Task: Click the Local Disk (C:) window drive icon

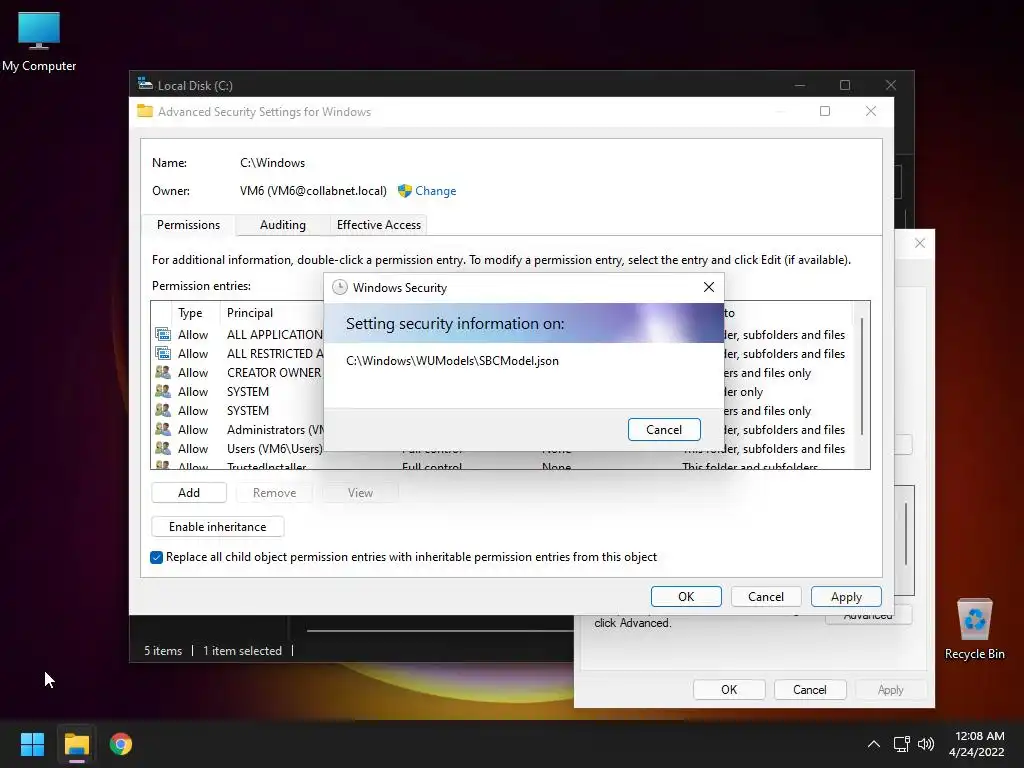Action: (145, 84)
